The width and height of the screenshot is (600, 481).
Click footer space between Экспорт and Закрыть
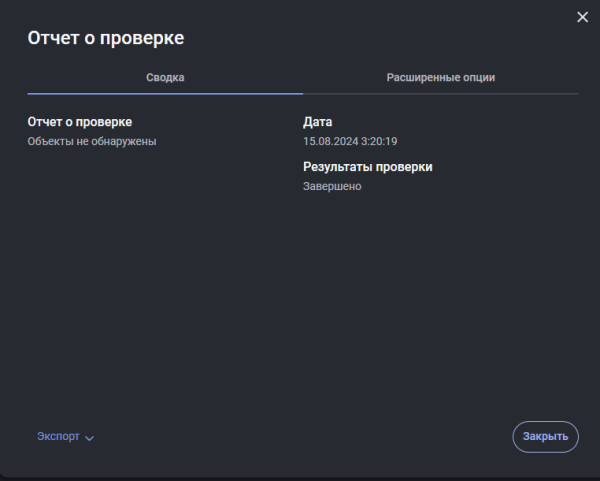pyautogui.click(x=300, y=437)
